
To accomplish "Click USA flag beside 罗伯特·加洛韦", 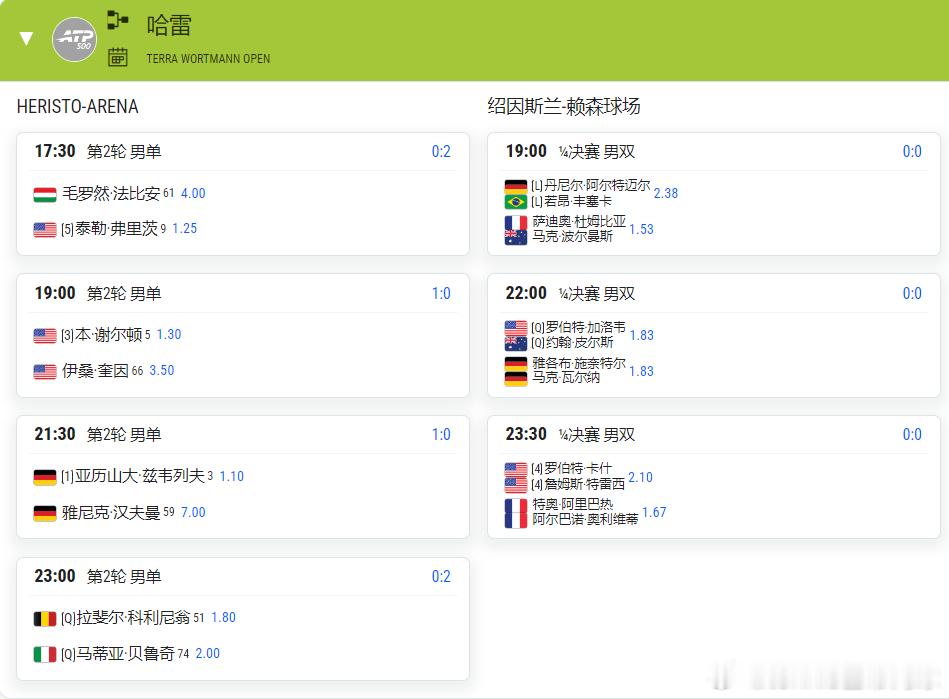I will [x=516, y=328].
